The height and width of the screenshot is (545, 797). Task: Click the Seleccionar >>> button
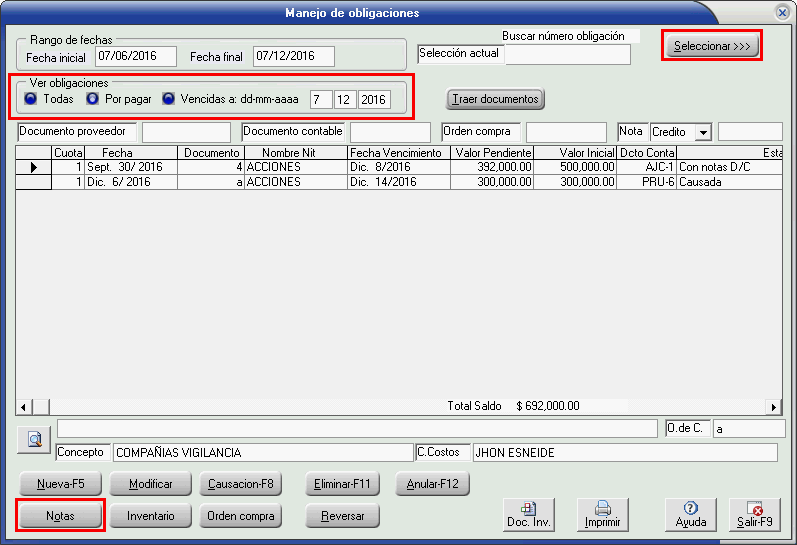point(712,46)
